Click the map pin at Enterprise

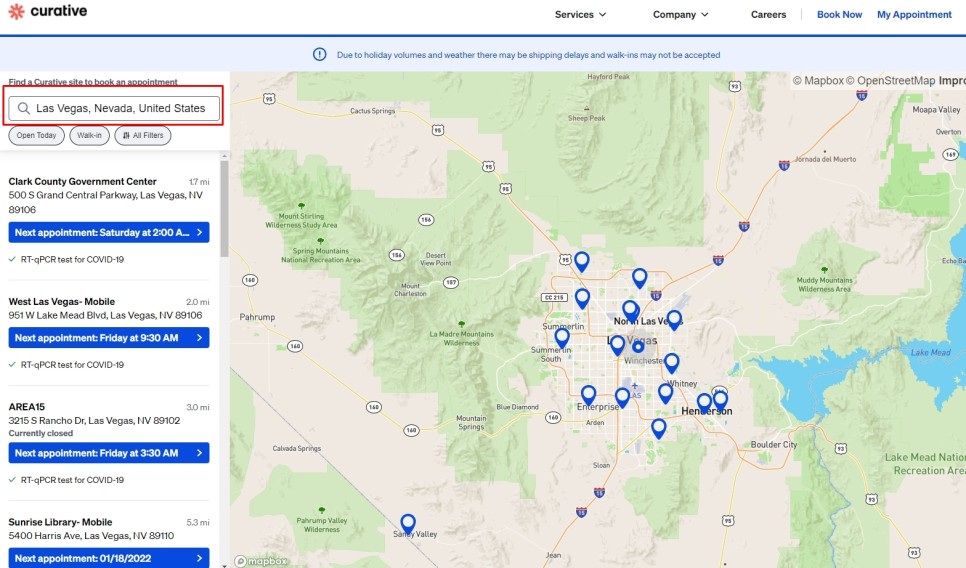point(588,396)
